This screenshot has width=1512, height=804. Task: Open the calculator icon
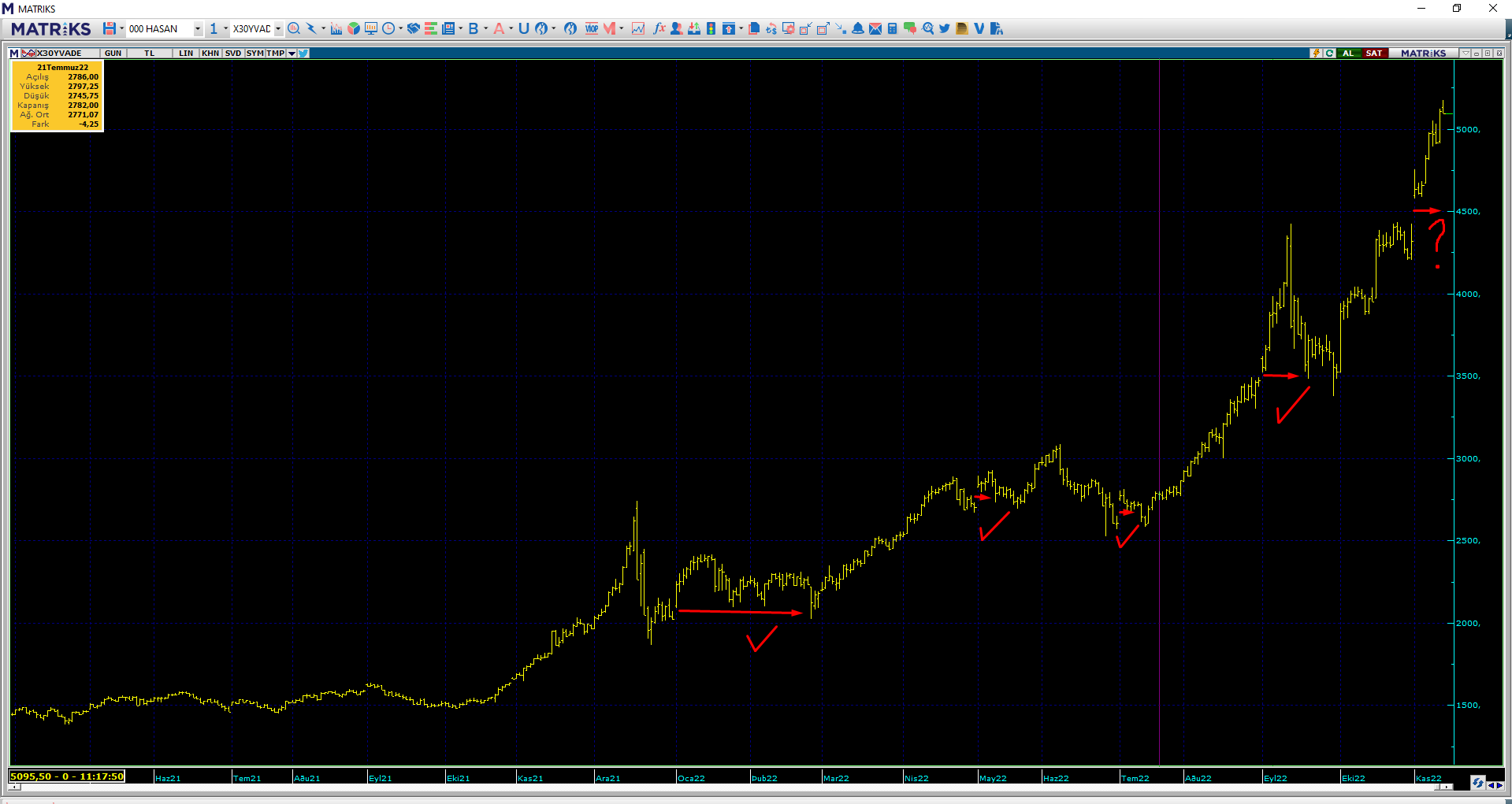(x=893, y=28)
